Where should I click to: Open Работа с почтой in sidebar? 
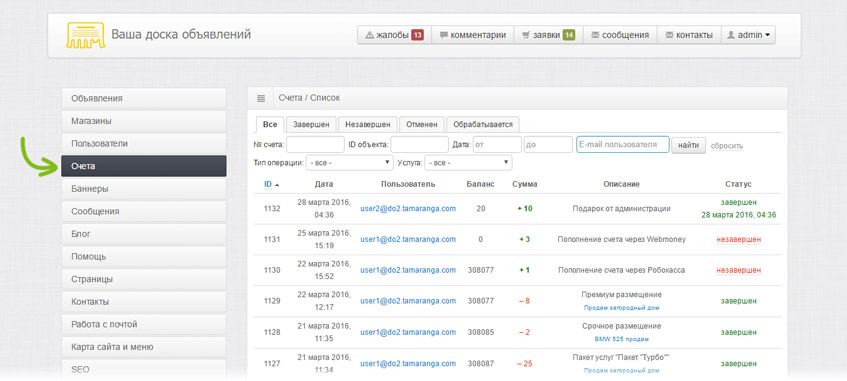click(144, 324)
